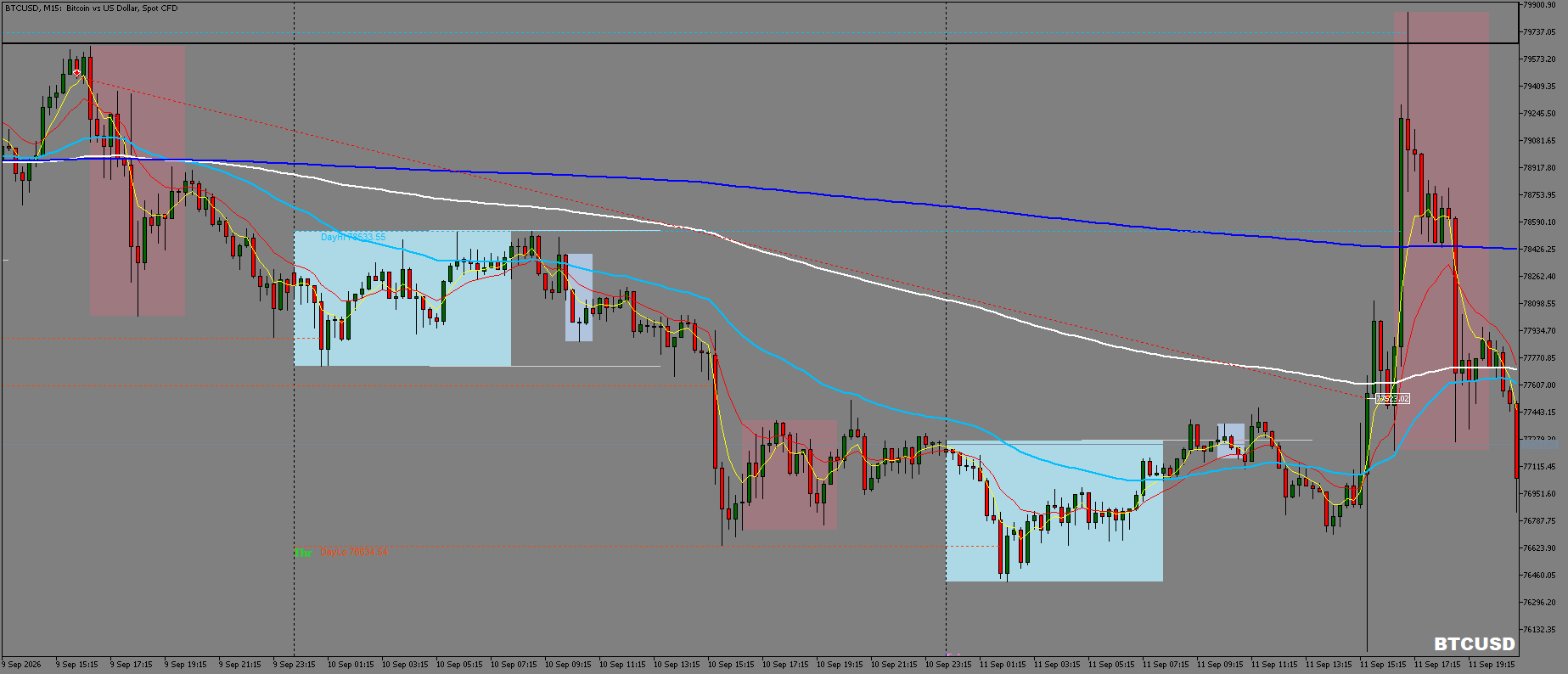Click the 78426.25 price scale label
The width and height of the screenshot is (1568, 674).
(x=1539, y=250)
